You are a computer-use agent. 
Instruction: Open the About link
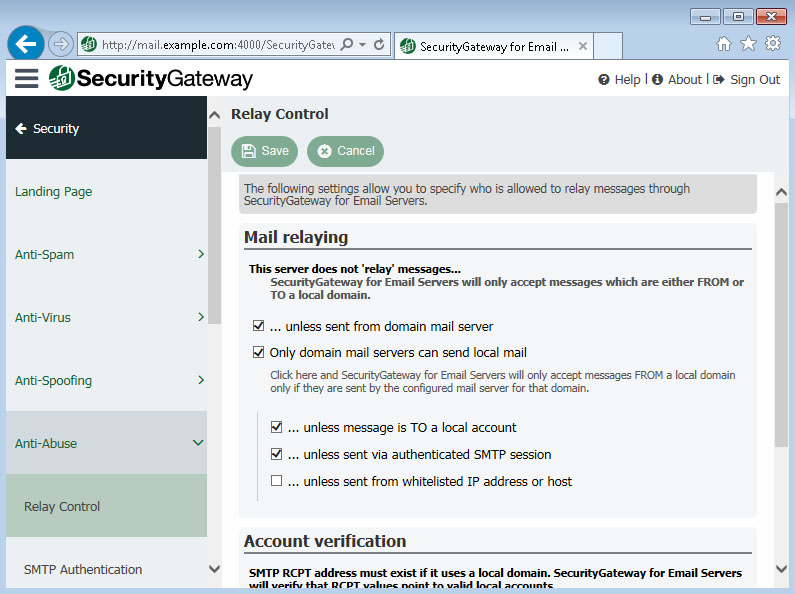coord(684,80)
